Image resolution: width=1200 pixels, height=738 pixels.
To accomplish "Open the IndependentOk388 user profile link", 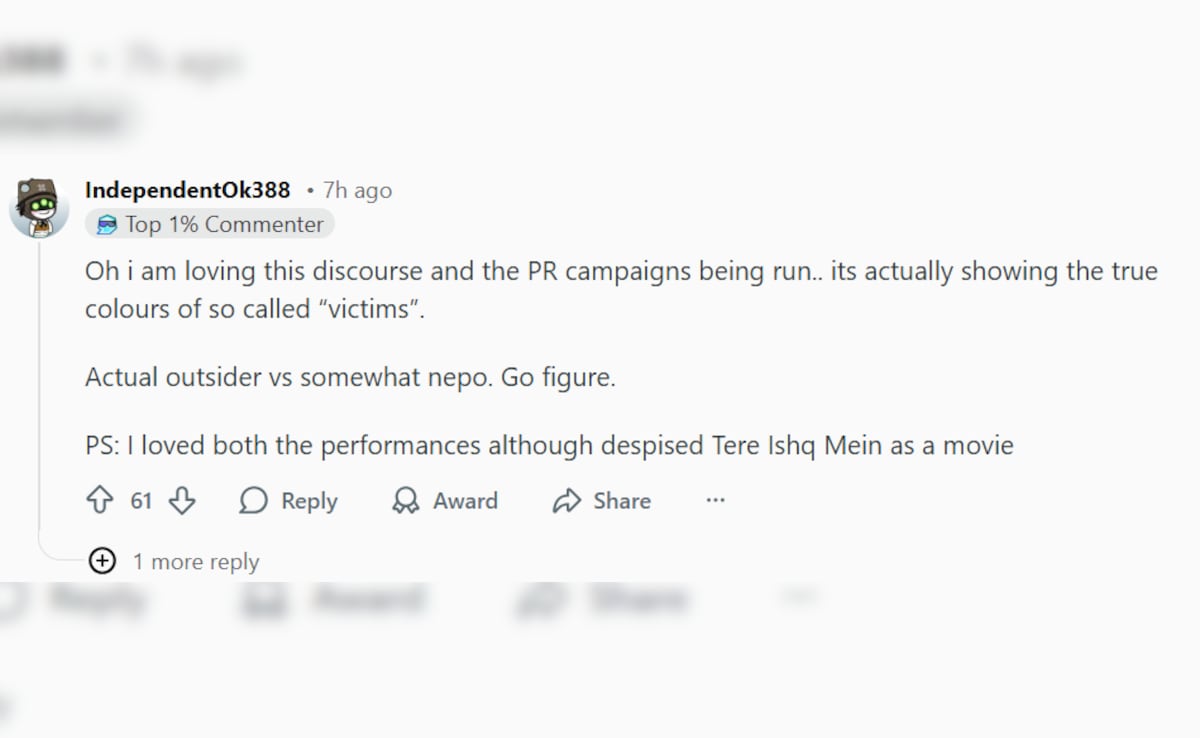I will 187,190.
